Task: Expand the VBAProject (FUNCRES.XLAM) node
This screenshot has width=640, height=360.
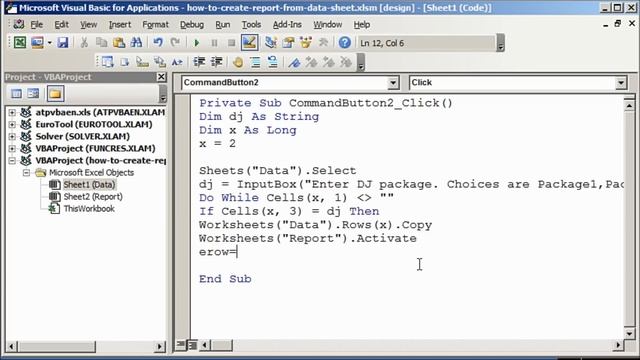Action: 12,149
